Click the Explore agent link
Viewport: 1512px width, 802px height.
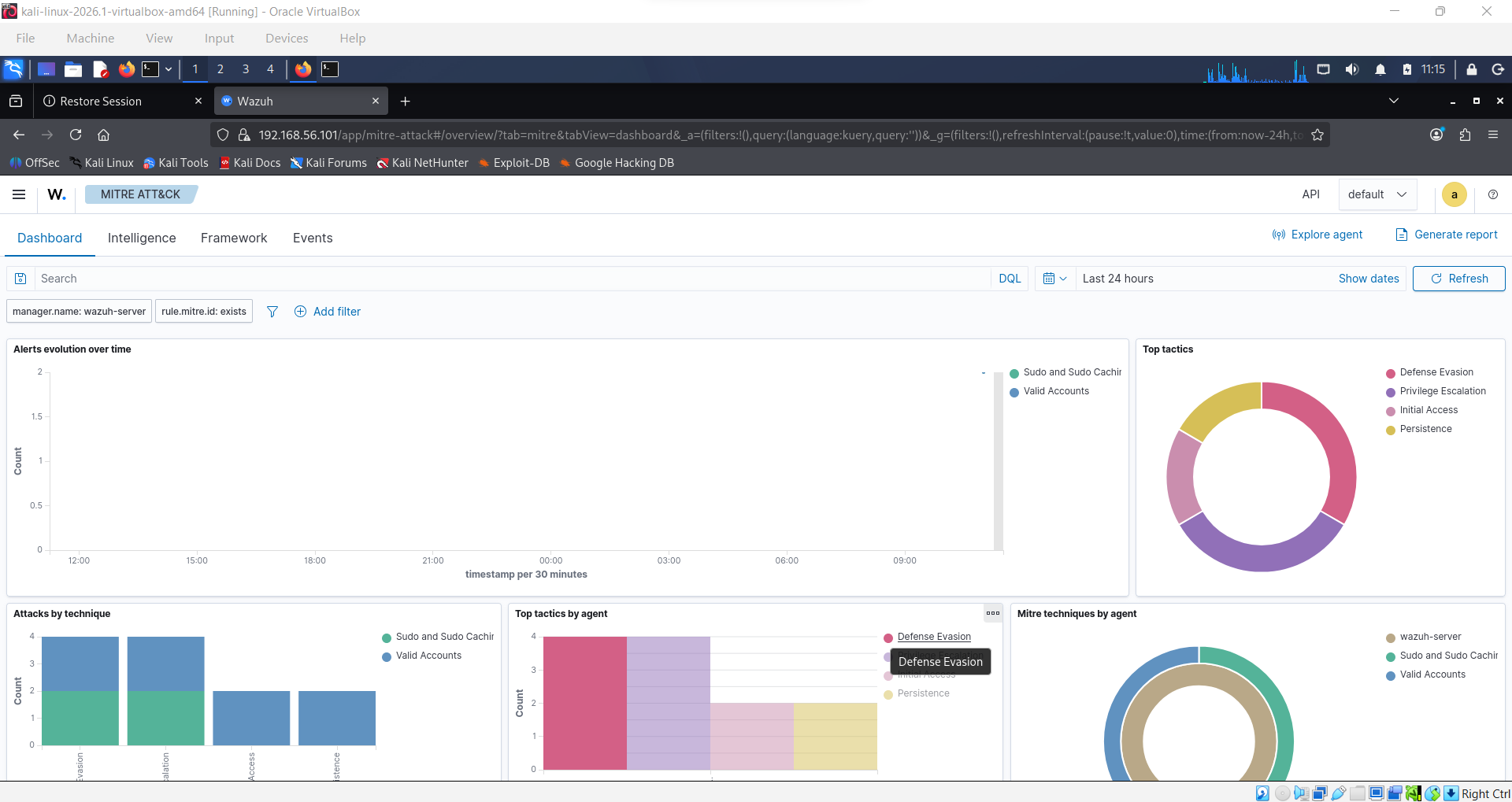click(1317, 235)
